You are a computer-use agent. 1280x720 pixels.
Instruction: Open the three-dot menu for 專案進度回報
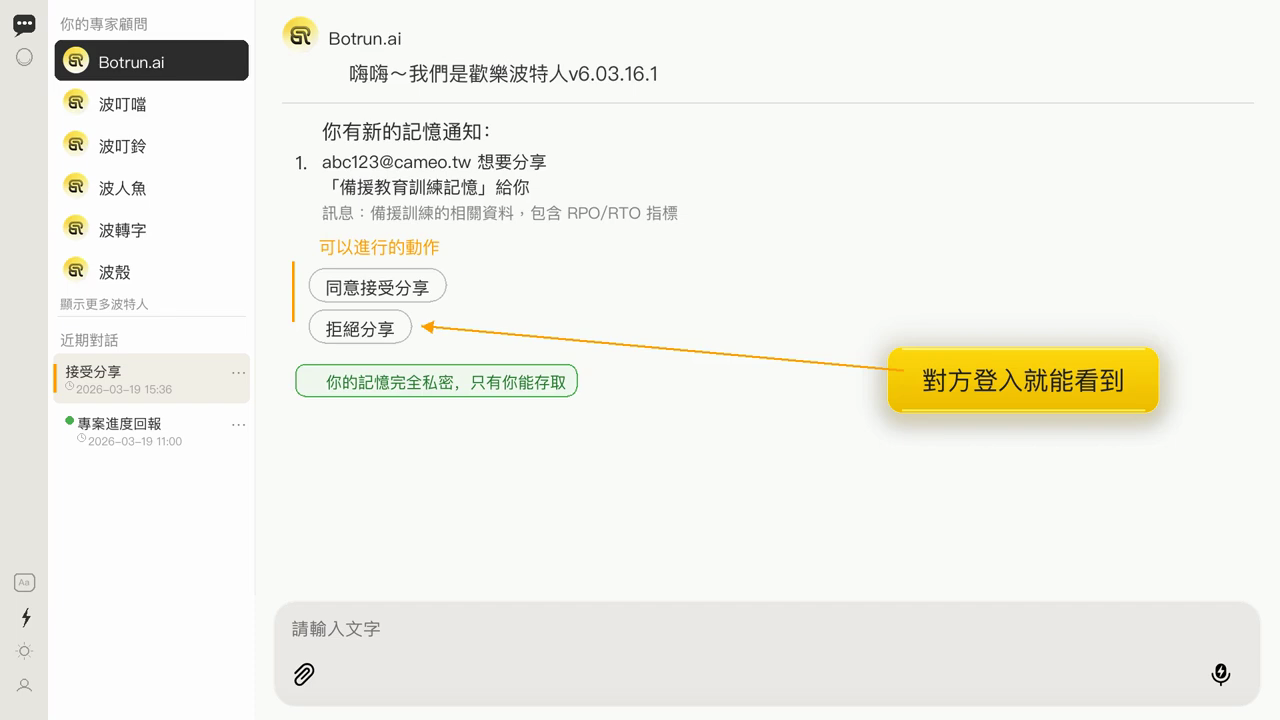pyautogui.click(x=238, y=425)
